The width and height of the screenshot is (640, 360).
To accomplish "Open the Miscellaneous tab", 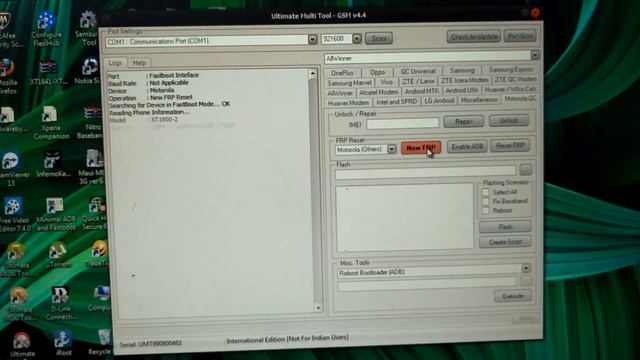I will (x=479, y=100).
